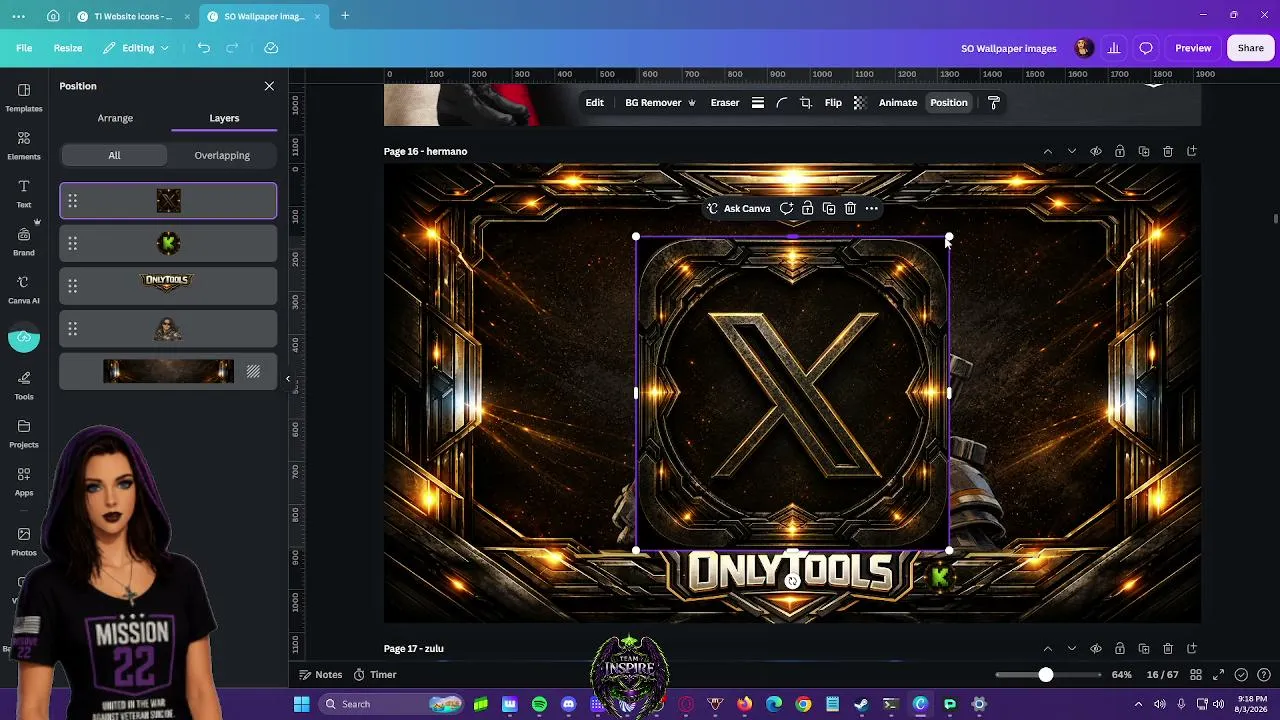
Task: Open the Notes panel
Action: click(x=320, y=675)
